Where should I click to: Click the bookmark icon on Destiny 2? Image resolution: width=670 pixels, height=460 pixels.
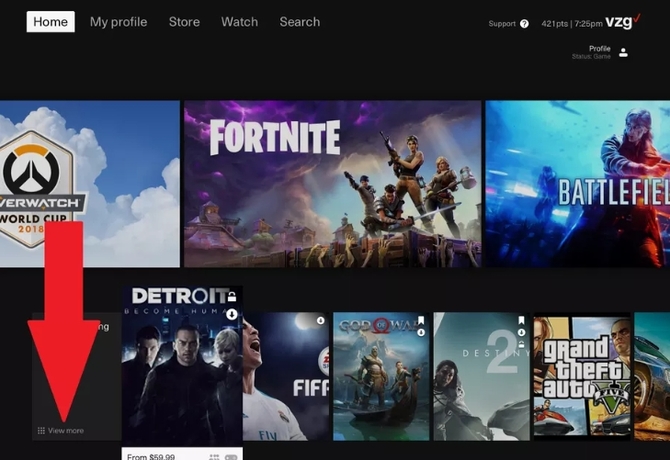pos(521,320)
